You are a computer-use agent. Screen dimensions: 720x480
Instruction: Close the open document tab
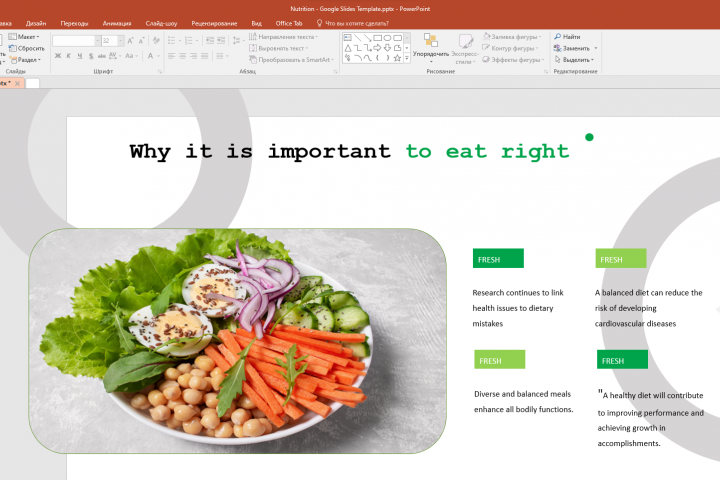coord(17,83)
